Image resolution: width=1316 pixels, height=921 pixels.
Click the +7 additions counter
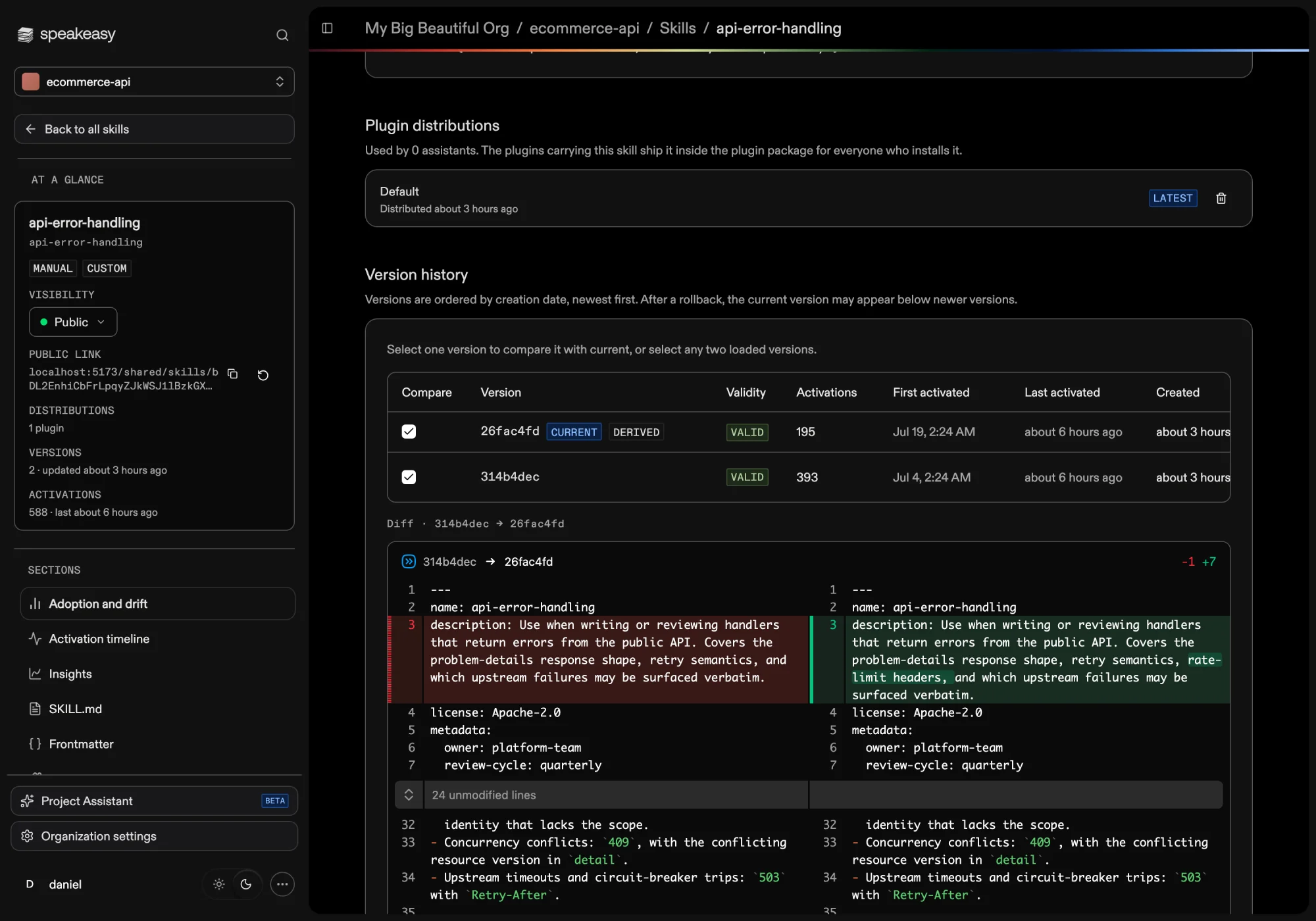click(x=1209, y=561)
